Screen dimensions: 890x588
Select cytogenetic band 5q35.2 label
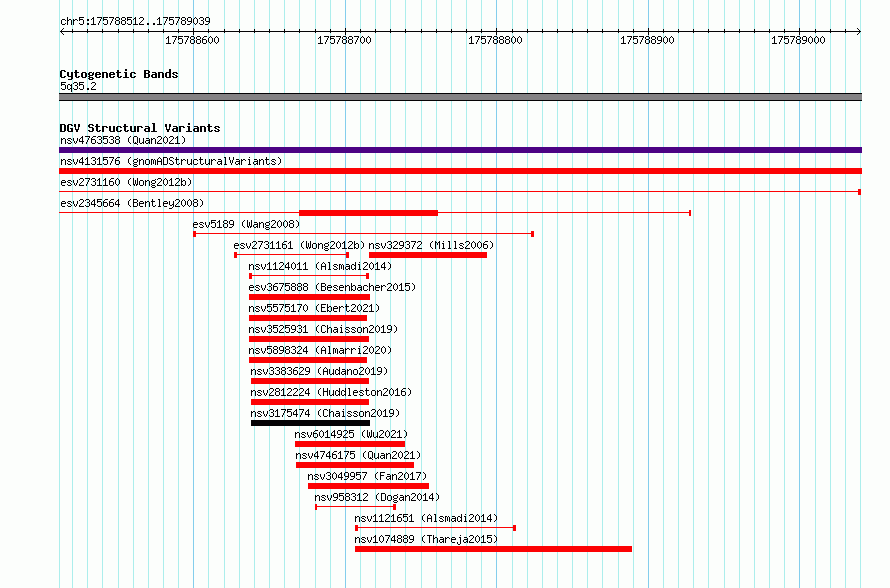coord(78,86)
